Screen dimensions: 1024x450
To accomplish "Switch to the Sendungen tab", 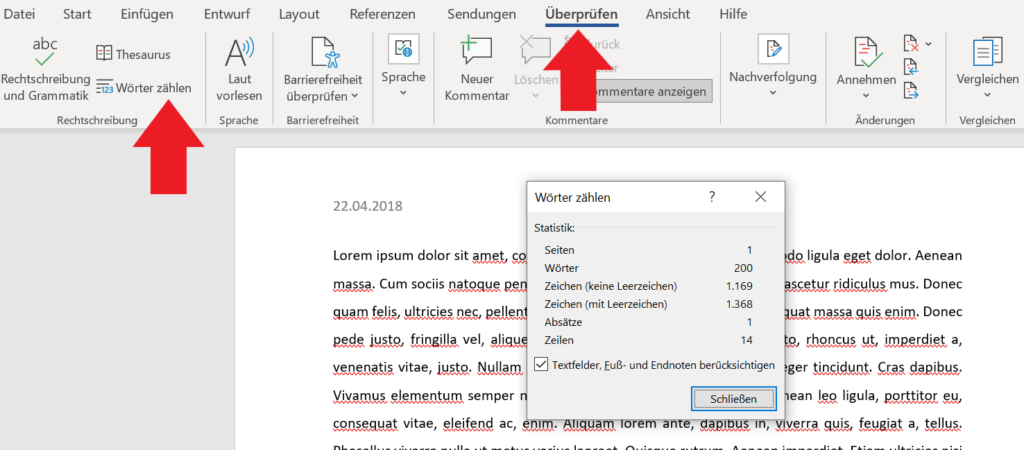I will pyautogui.click(x=481, y=14).
